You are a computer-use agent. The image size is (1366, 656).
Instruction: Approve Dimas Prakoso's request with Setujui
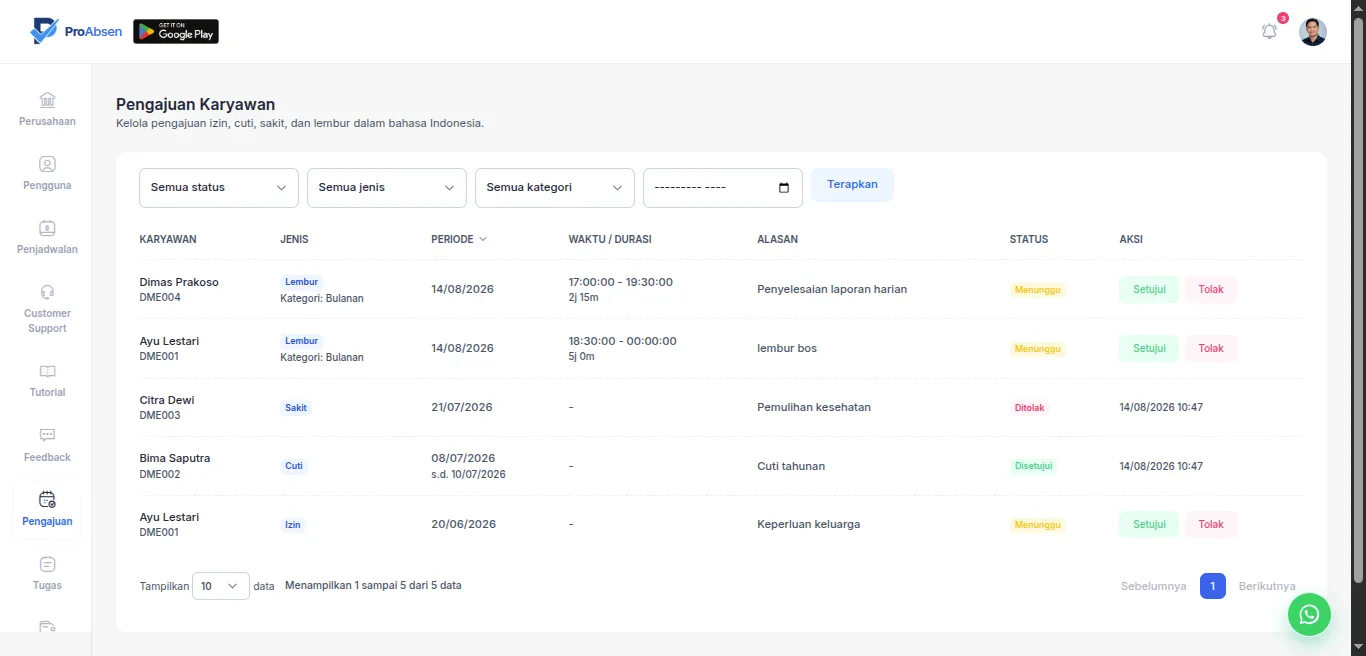[1149, 290]
